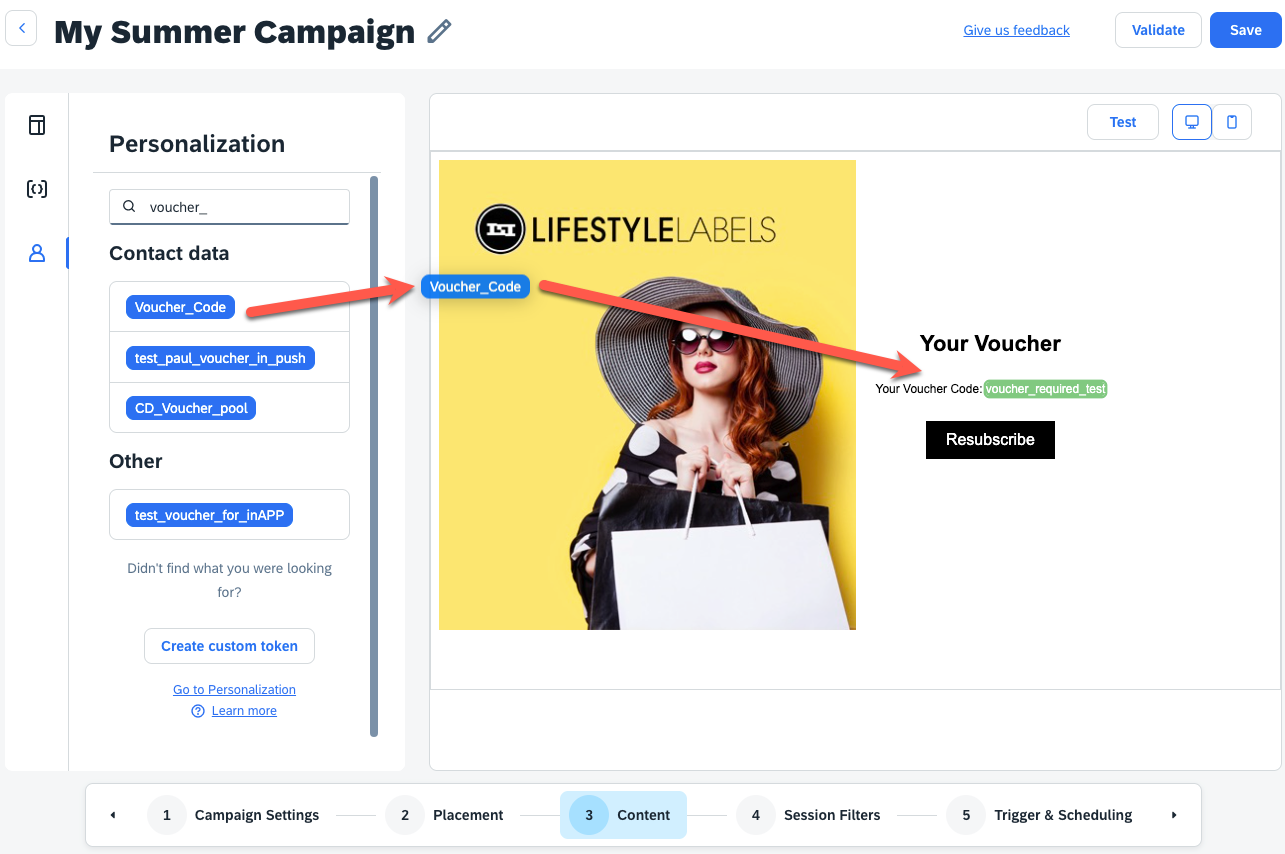Click the Resubscribe button in preview
The image size is (1285, 854).
990,439
